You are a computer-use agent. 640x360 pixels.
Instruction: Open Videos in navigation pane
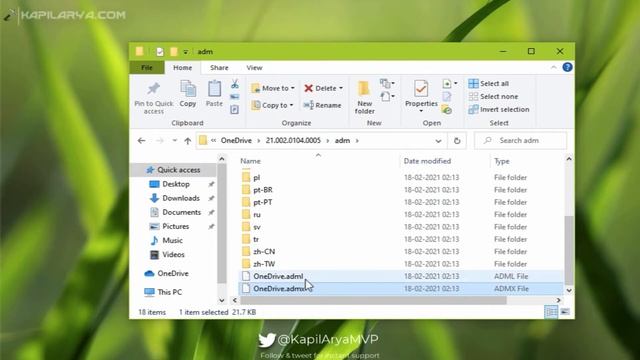[x=173, y=255]
